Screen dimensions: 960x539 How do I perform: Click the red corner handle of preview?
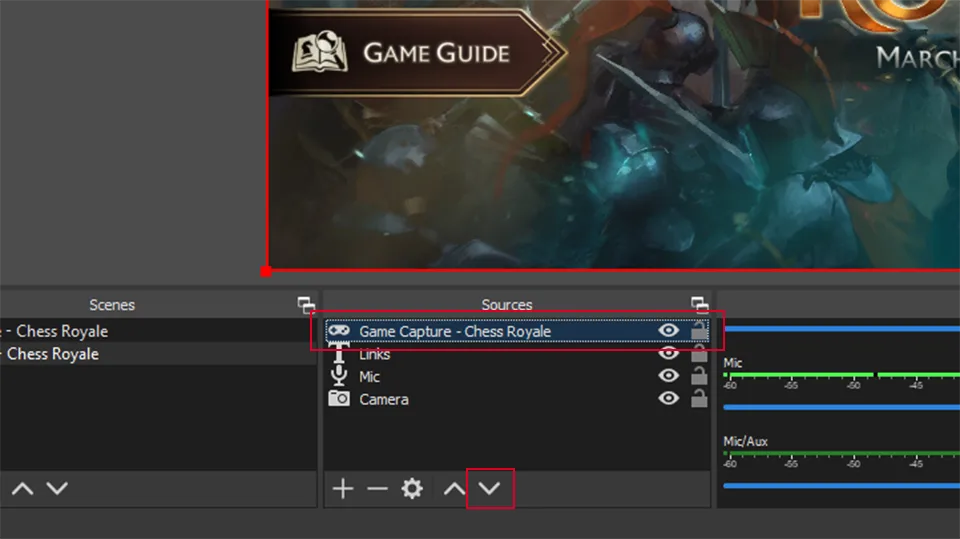click(x=266, y=271)
